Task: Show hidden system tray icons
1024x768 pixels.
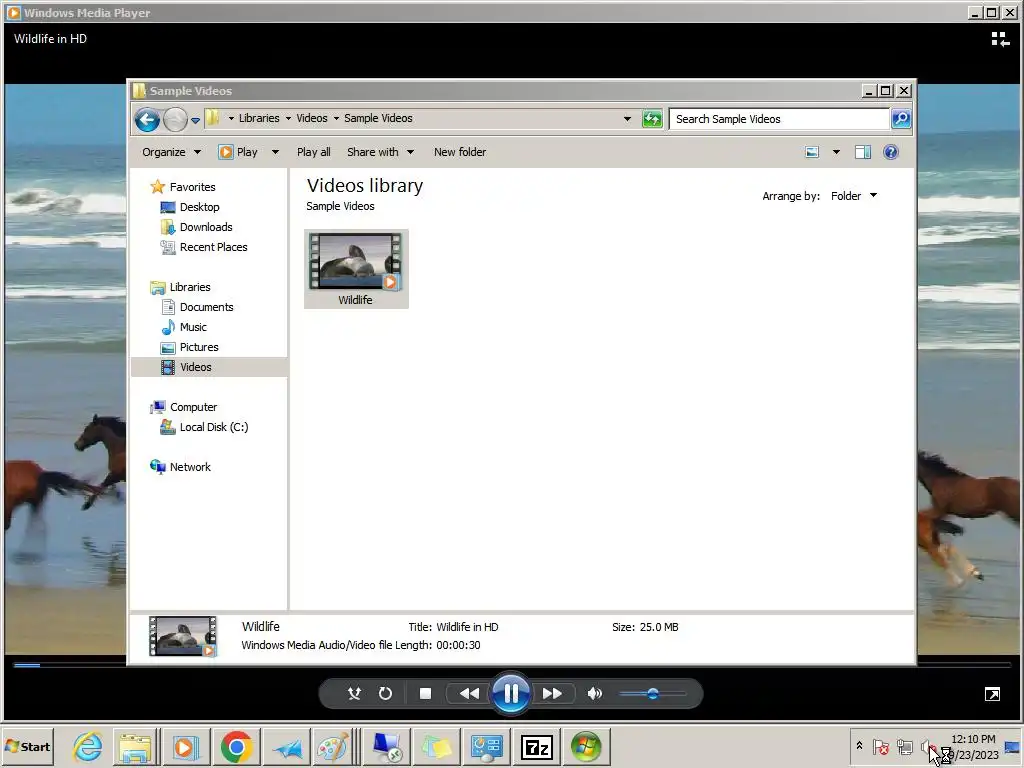Action: point(859,746)
